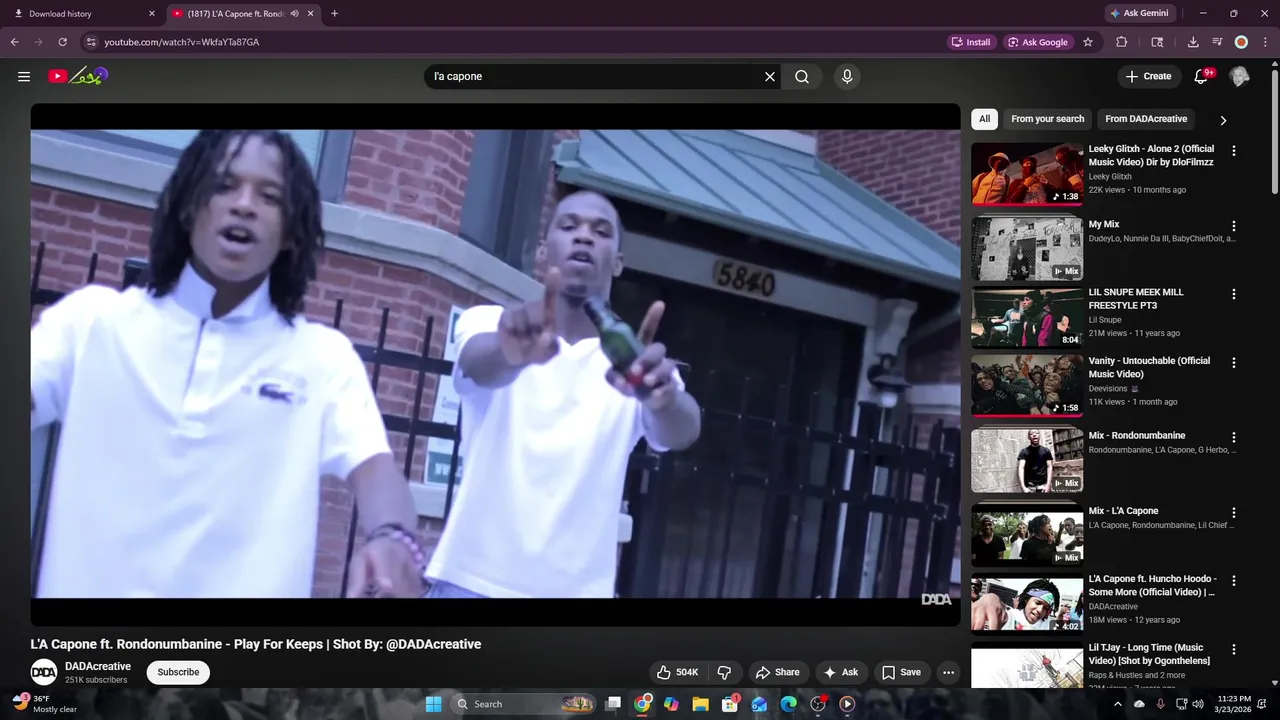1280x720 pixels.
Task: Dislike the video with thumbs down
Action: pos(725,672)
